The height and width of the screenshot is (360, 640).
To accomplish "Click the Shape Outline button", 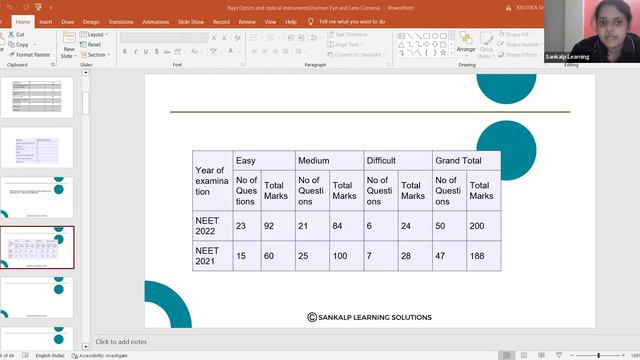I will click(x=519, y=44).
